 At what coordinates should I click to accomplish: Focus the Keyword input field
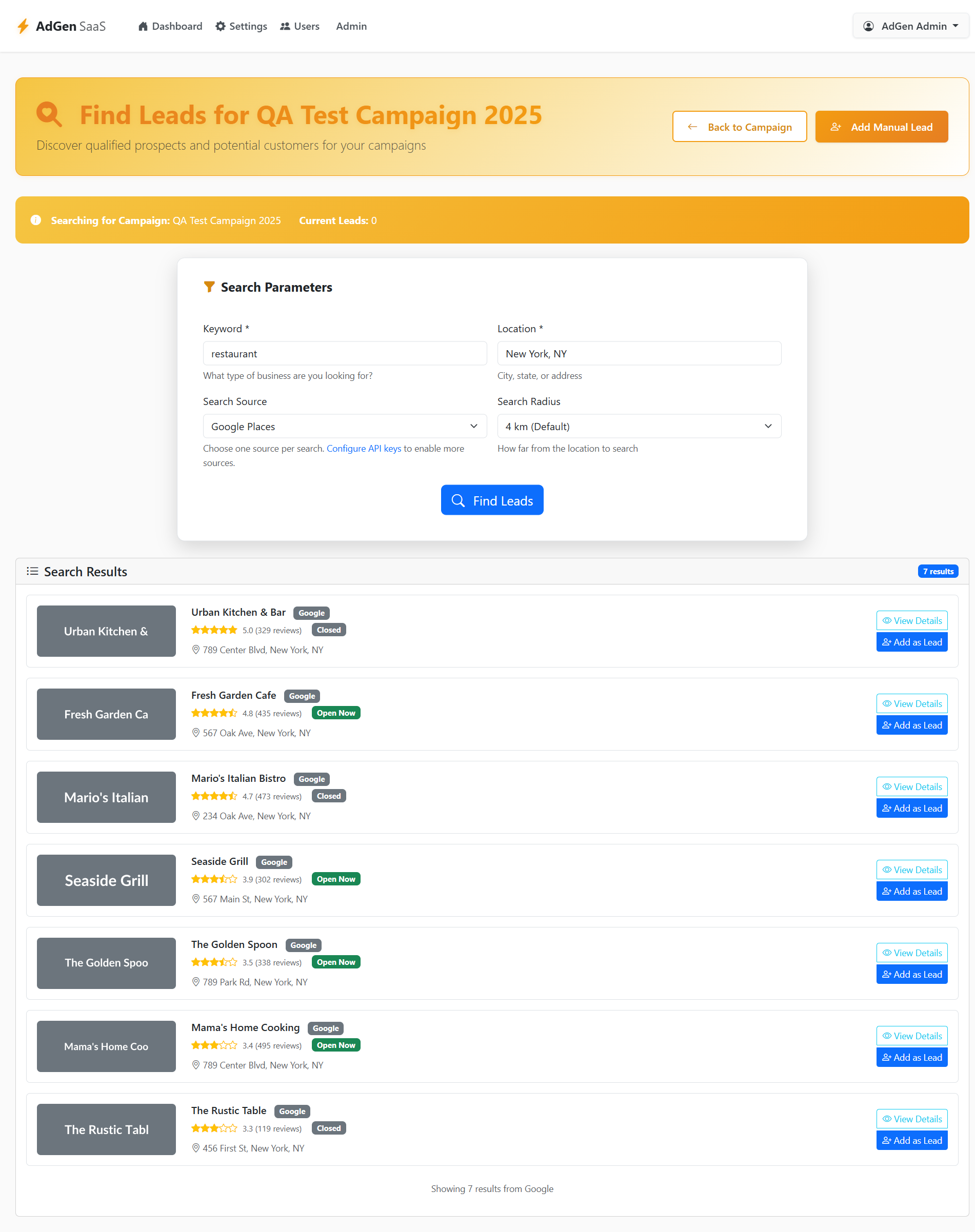(345, 354)
